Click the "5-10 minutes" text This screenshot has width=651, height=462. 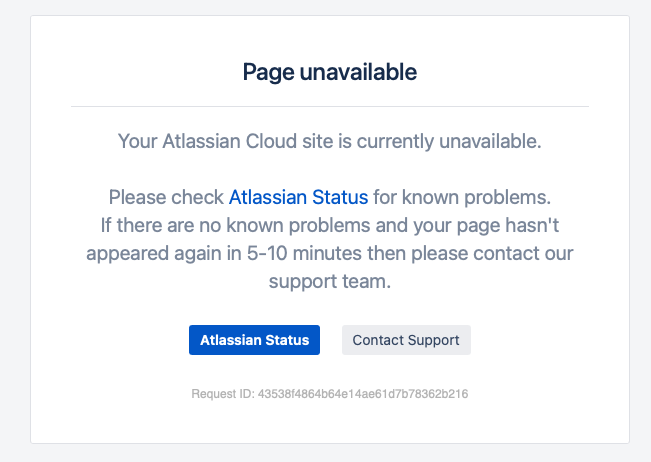tap(304, 253)
